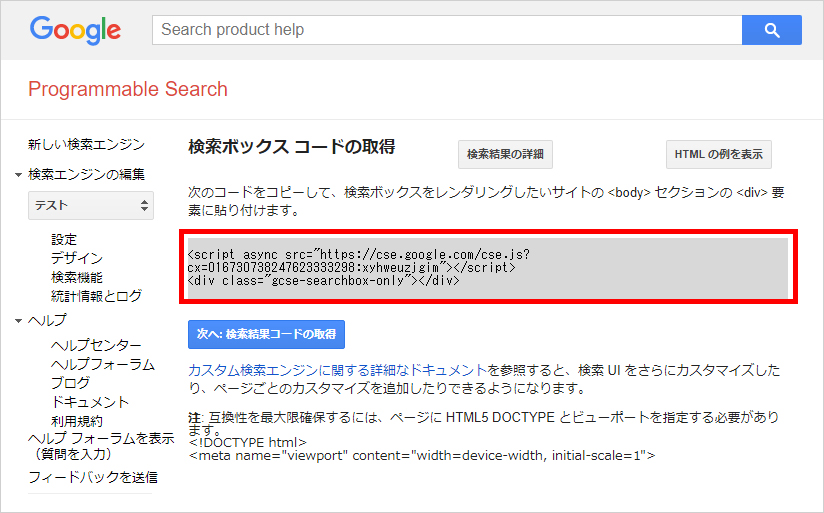Click 次へ: 検索結果コードの取得 button

[x=266, y=334]
